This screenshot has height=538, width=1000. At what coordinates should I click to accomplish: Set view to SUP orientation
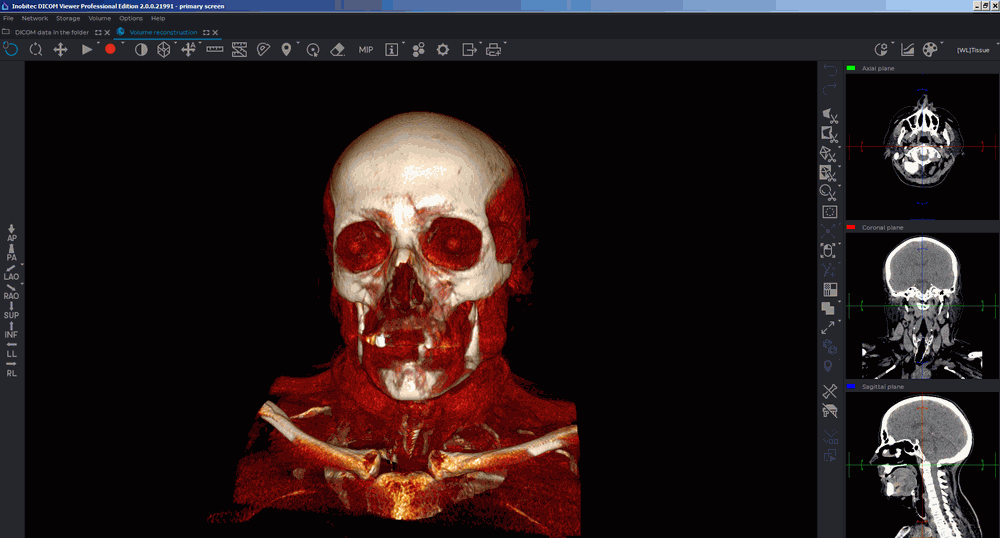tap(12, 310)
